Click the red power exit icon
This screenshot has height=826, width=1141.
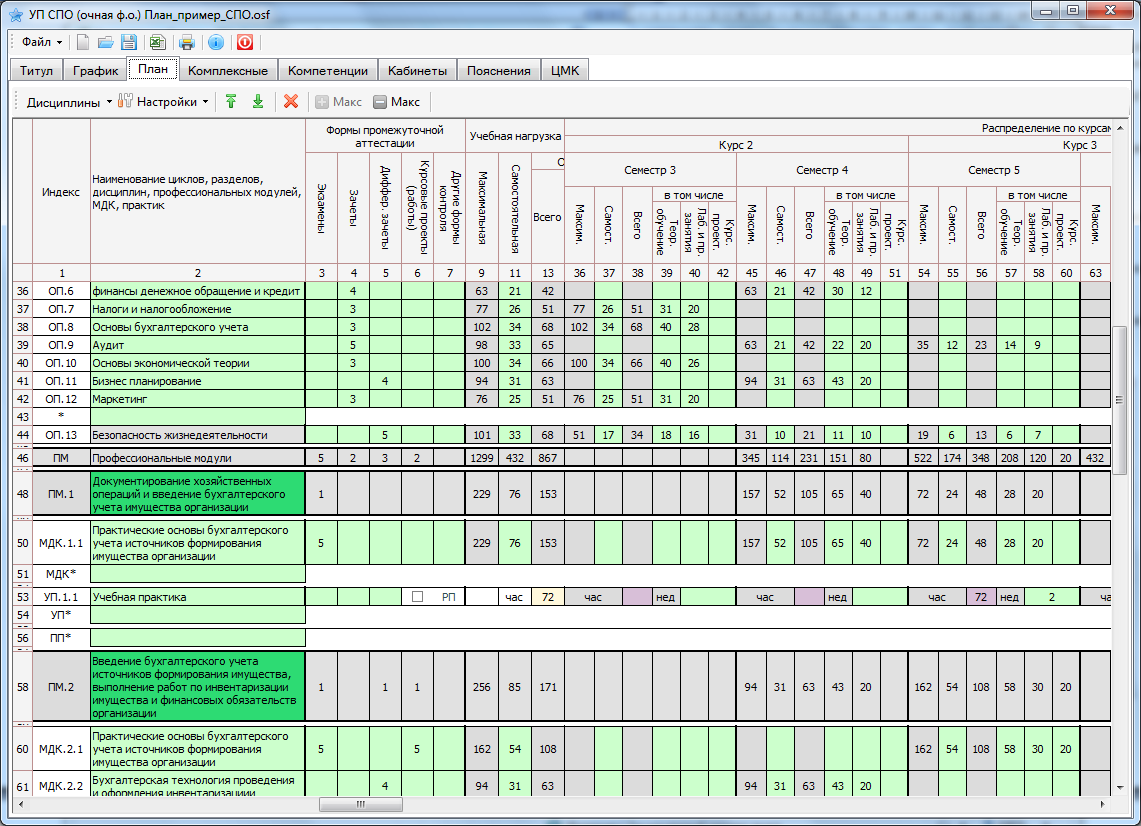pos(245,42)
